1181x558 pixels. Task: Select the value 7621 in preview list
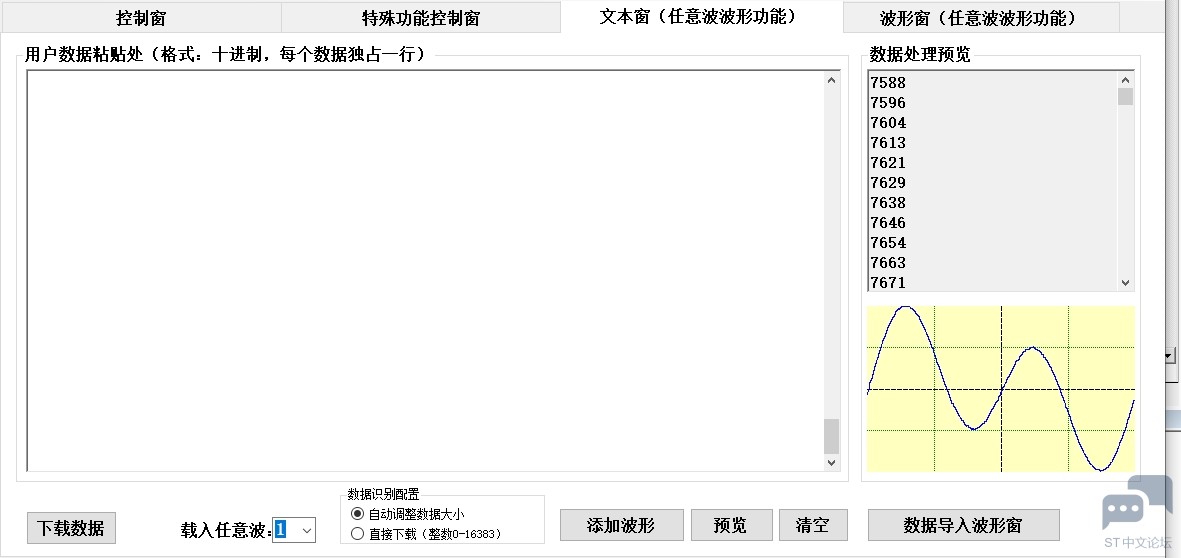888,163
